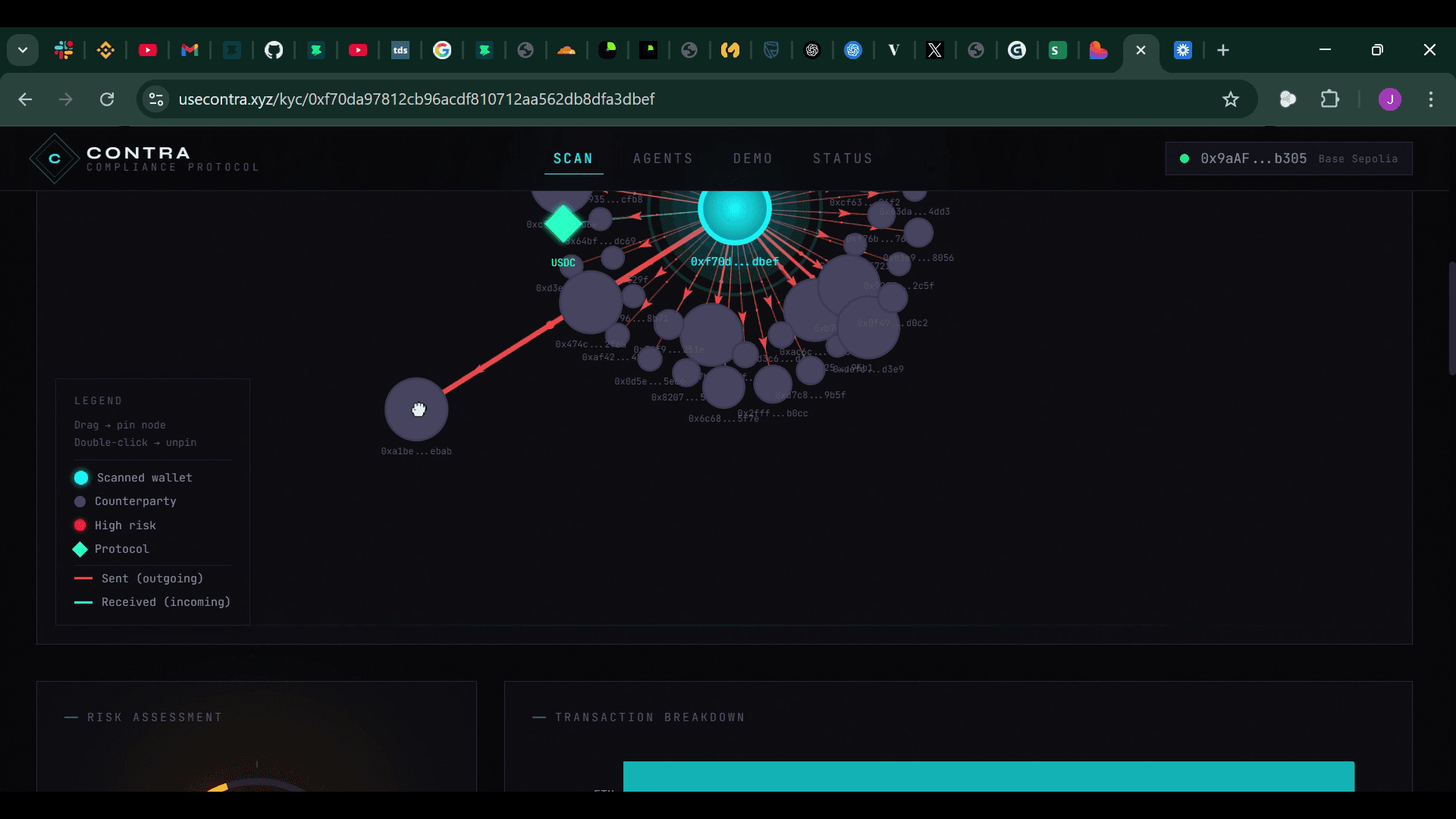Open the V-logo browser tab
Image resolution: width=1456 pixels, height=819 pixels.
[894, 50]
